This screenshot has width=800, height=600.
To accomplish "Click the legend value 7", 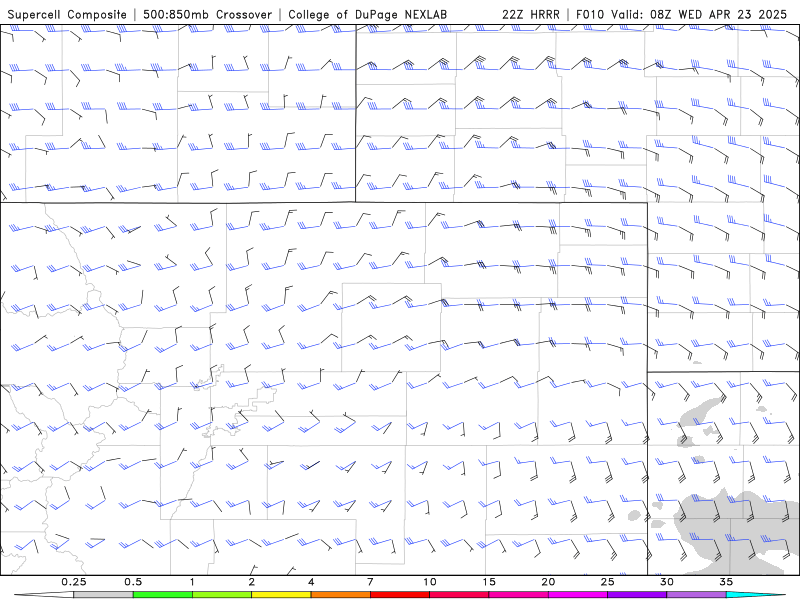I will click(x=370, y=582).
